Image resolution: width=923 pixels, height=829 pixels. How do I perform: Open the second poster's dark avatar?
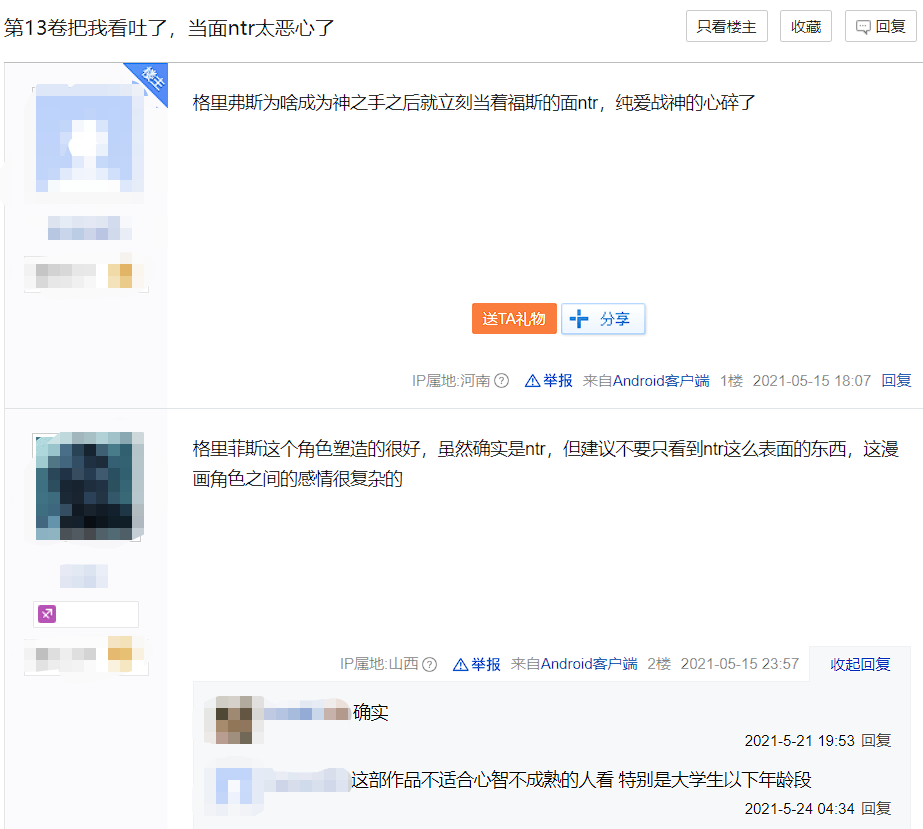[x=89, y=486]
